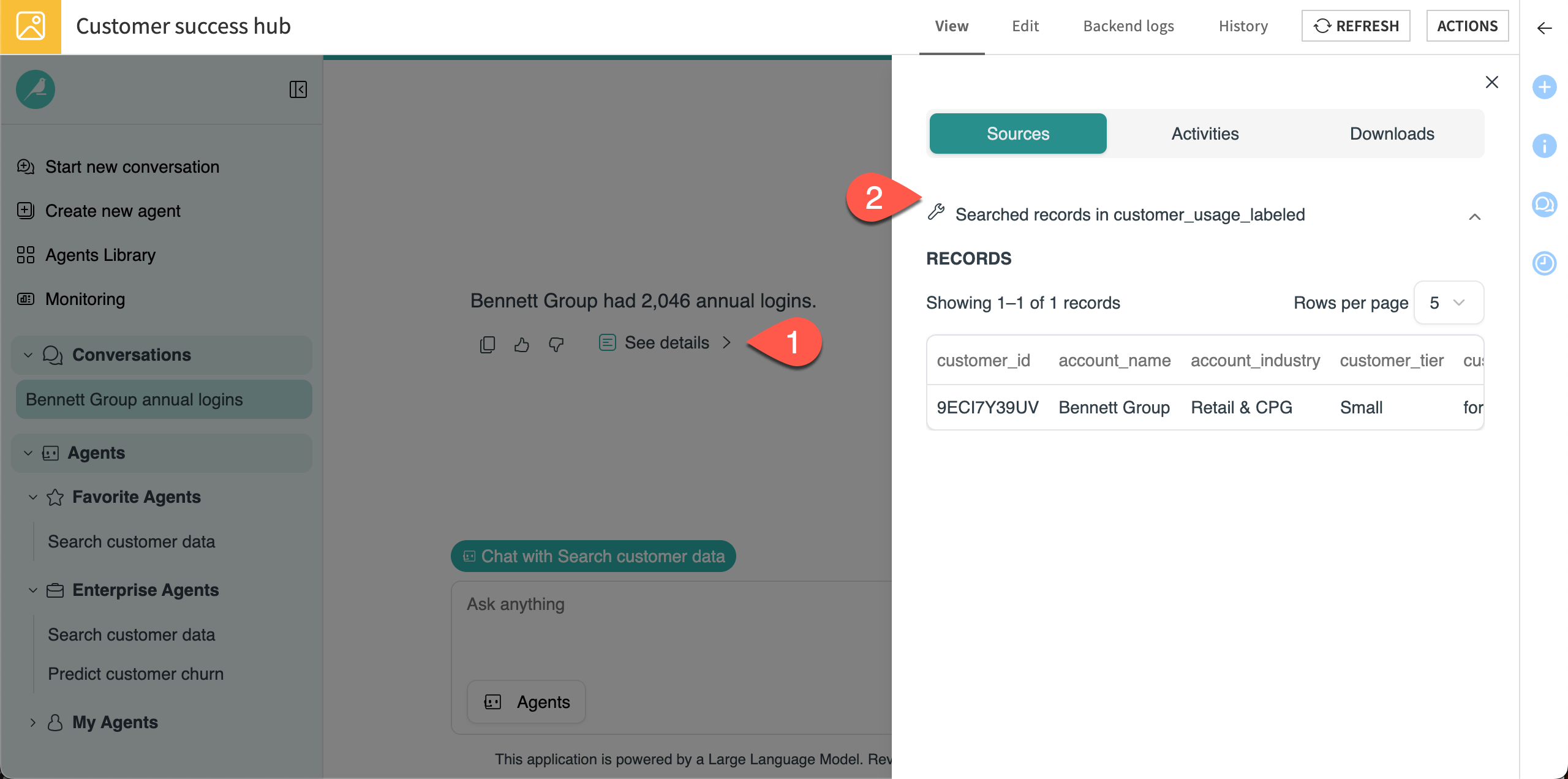This screenshot has width=1568, height=779.
Task: Switch to the Activities tab
Action: pyautogui.click(x=1204, y=134)
